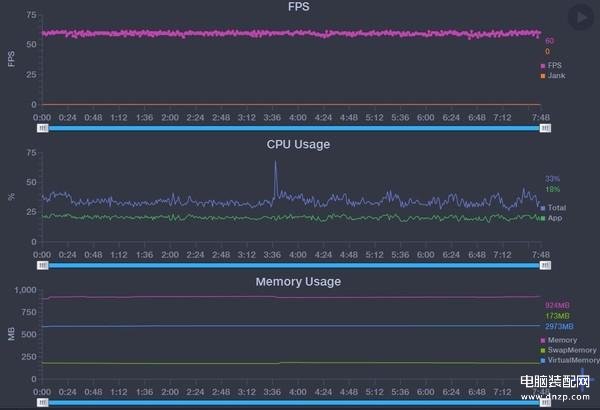Toggle the FPS series in legend

click(x=551, y=65)
